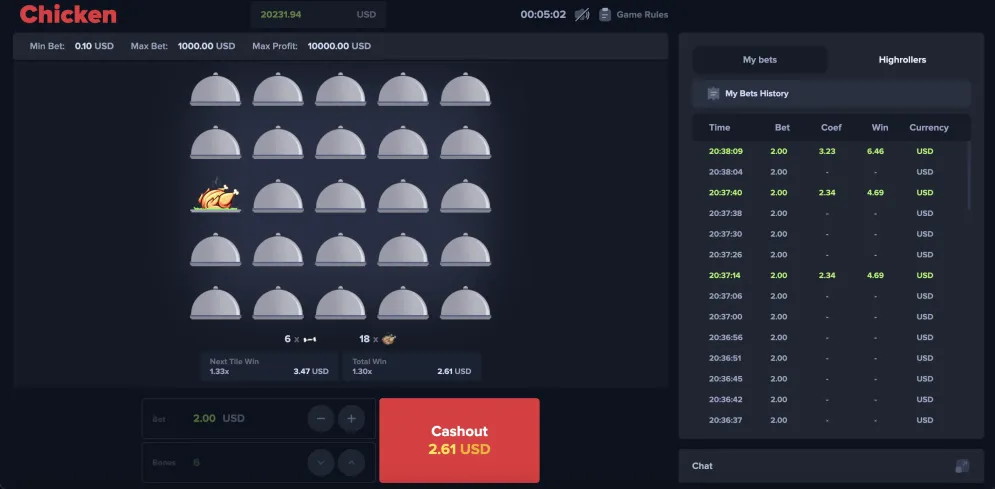Viewport: 995px width, 489px height.
Task: Click the Chicken game logo
Action: 68,14
